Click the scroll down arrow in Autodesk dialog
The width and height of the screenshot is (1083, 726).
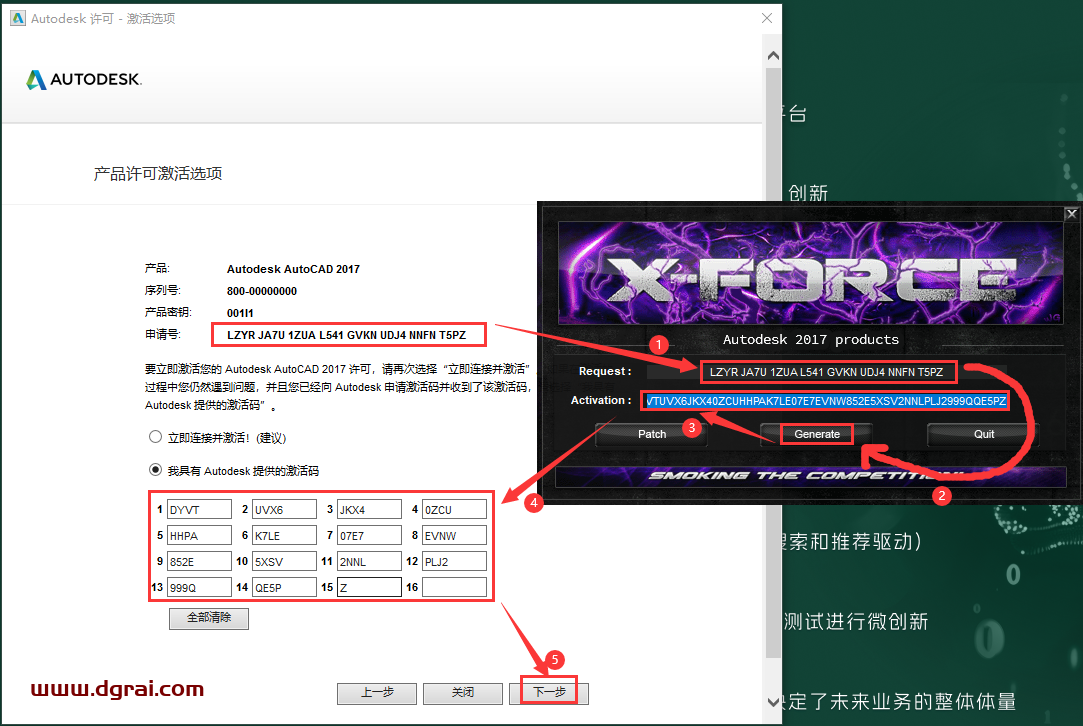pos(774,702)
